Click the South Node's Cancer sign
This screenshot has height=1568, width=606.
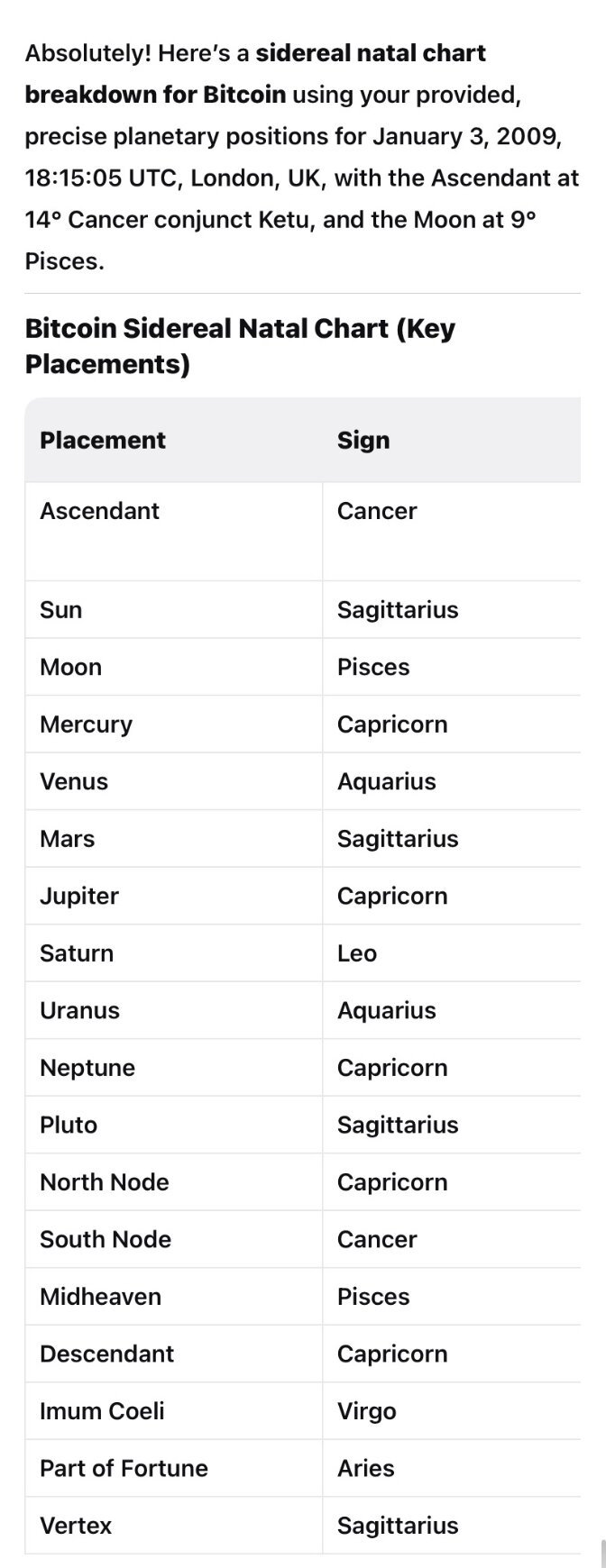(x=377, y=1239)
